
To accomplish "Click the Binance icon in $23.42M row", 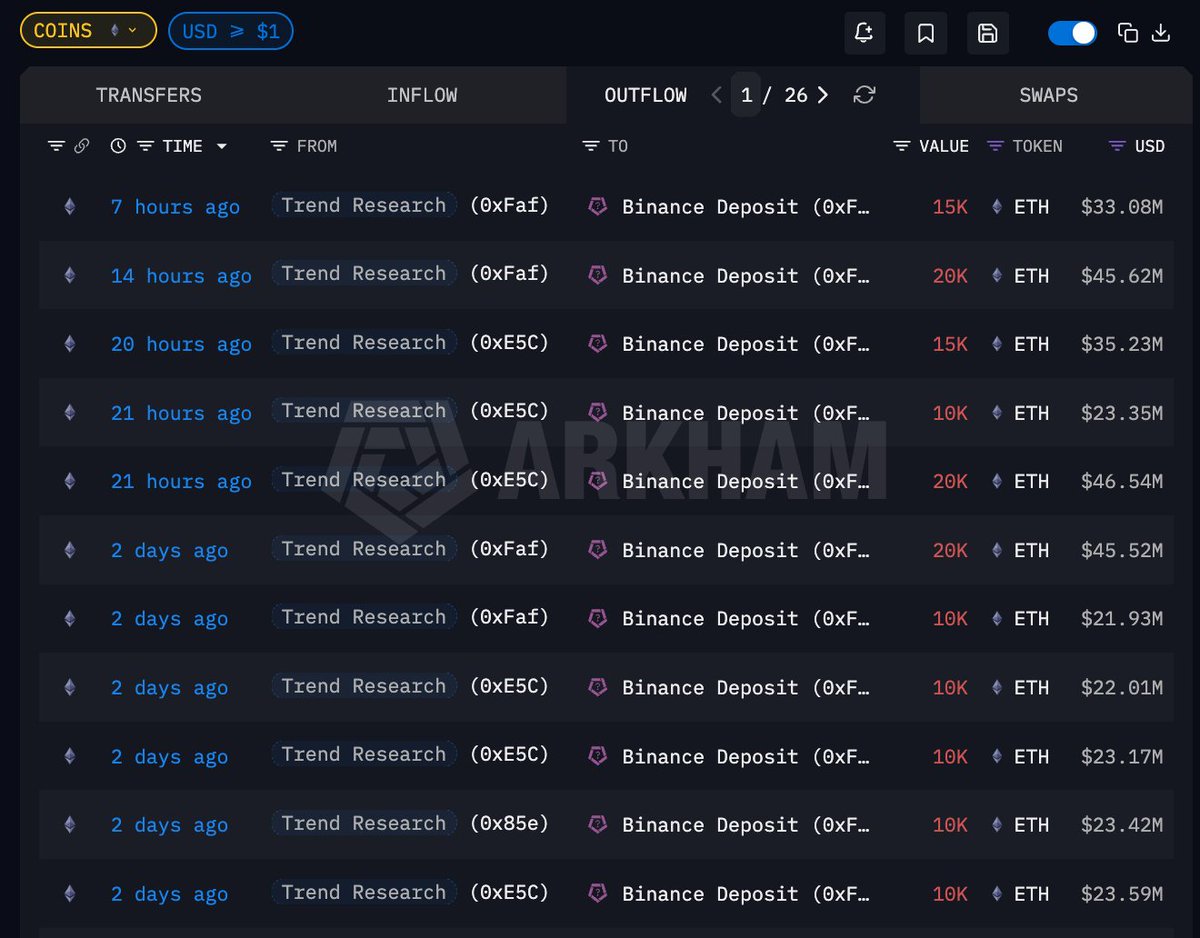I will (x=598, y=824).
